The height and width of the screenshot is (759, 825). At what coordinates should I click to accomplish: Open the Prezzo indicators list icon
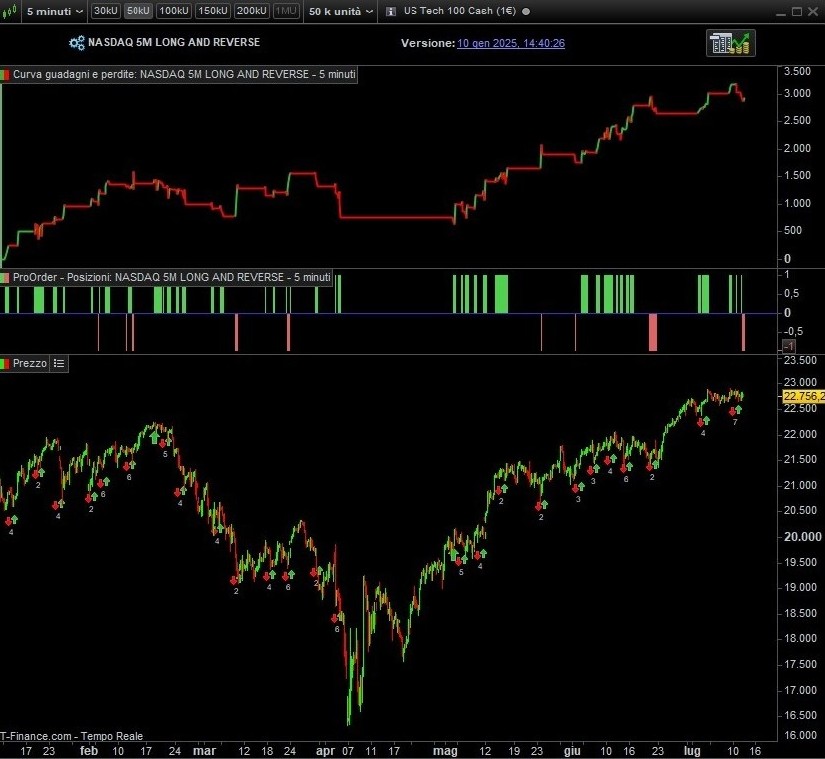click(59, 363)
